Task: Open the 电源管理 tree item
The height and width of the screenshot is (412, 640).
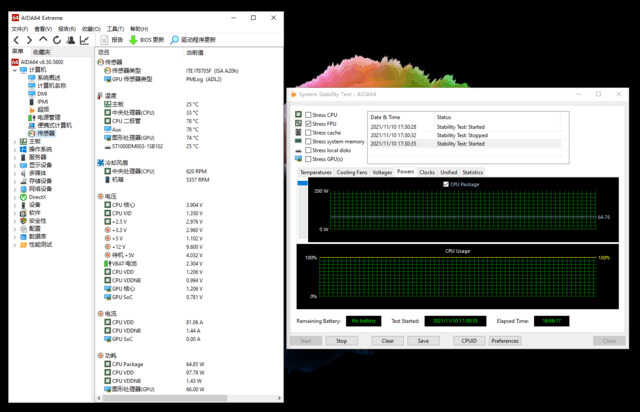Action: pos(44,117)
